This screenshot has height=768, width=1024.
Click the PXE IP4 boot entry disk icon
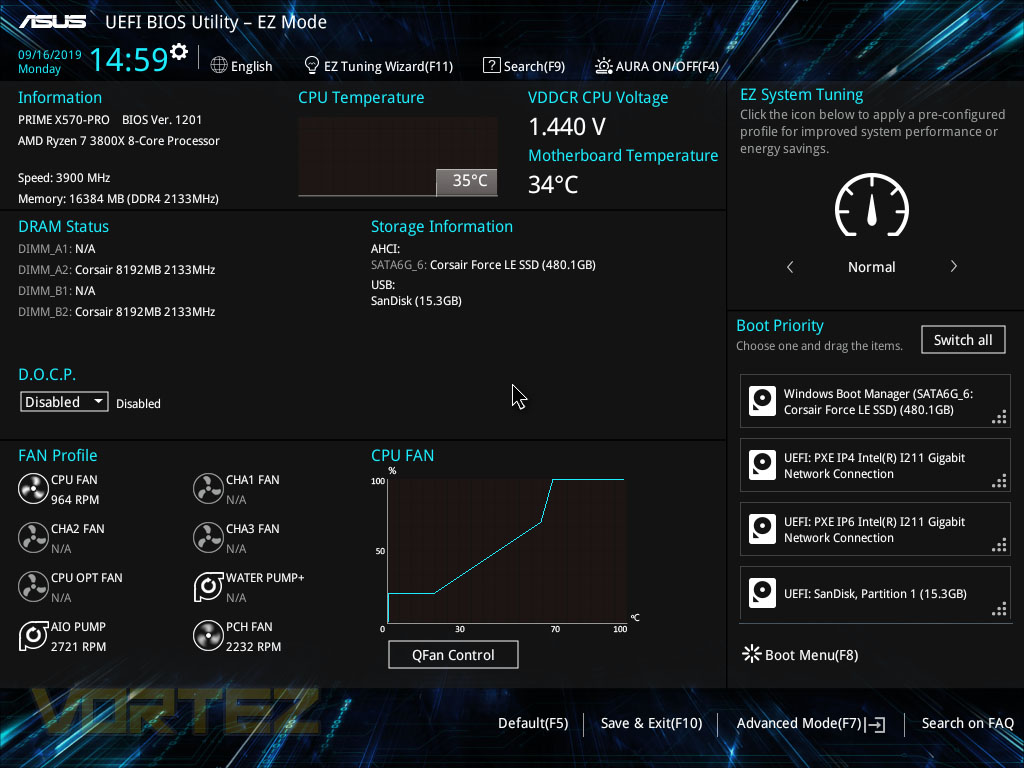point(762,465)
